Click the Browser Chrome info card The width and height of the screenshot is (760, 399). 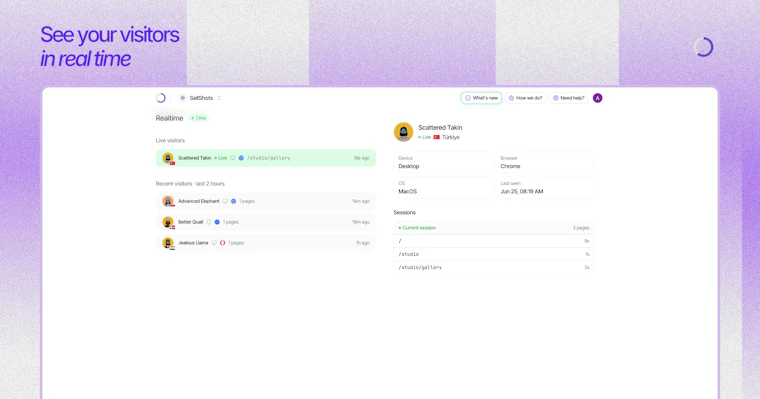(545, 162)
